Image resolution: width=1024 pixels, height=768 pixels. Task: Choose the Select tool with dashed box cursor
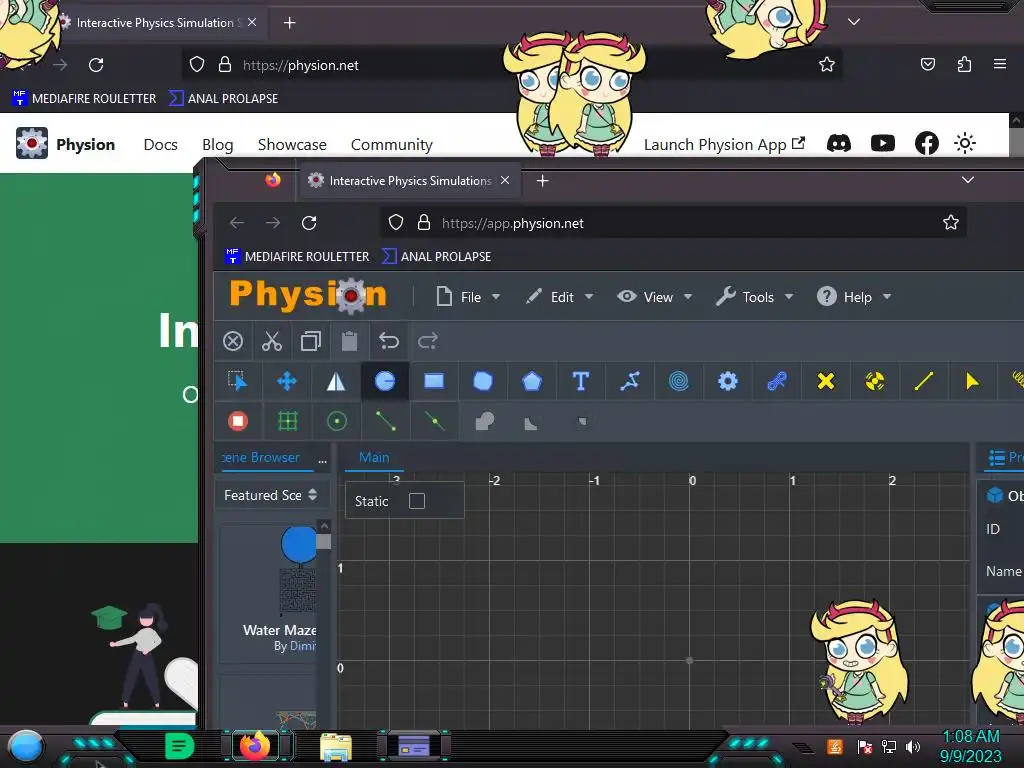tap(238, 381)
